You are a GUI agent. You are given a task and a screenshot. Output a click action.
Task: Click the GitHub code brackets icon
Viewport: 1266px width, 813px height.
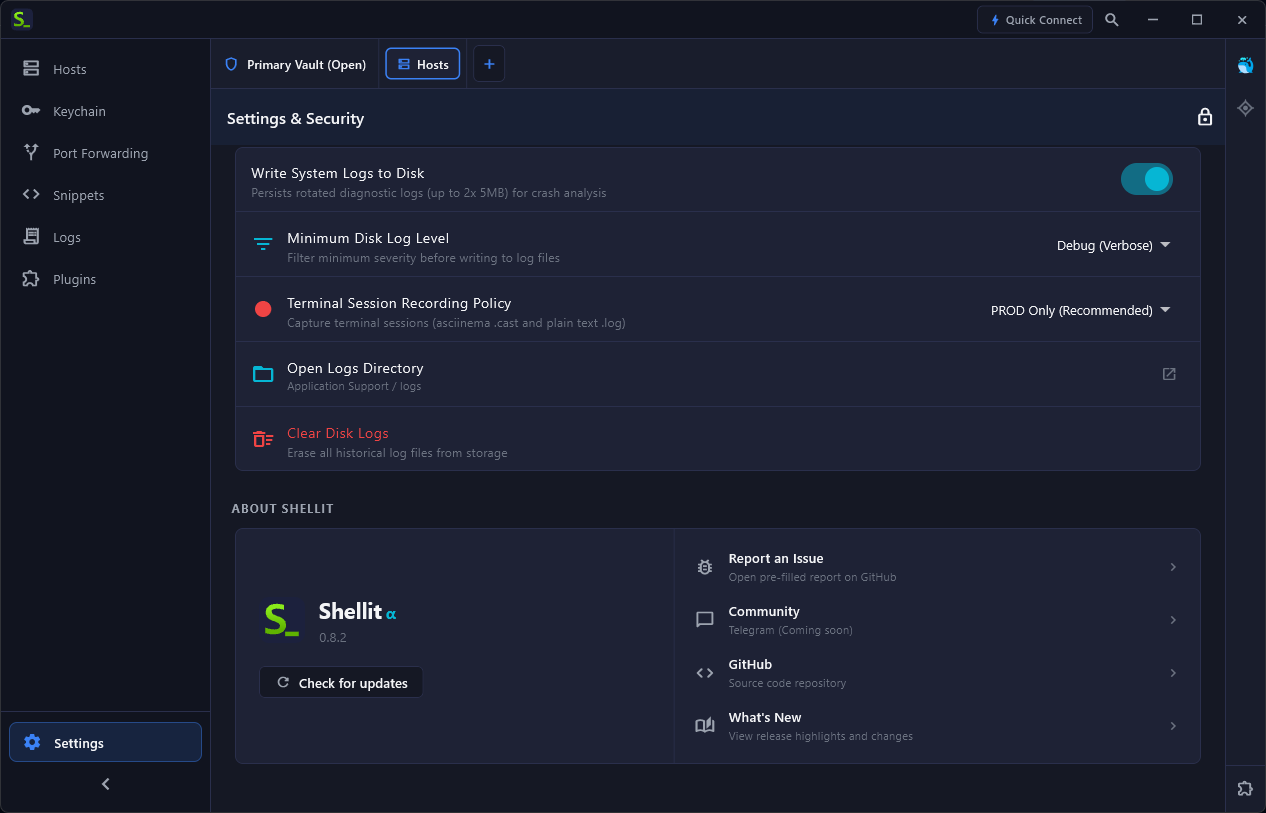pos(705,673)
